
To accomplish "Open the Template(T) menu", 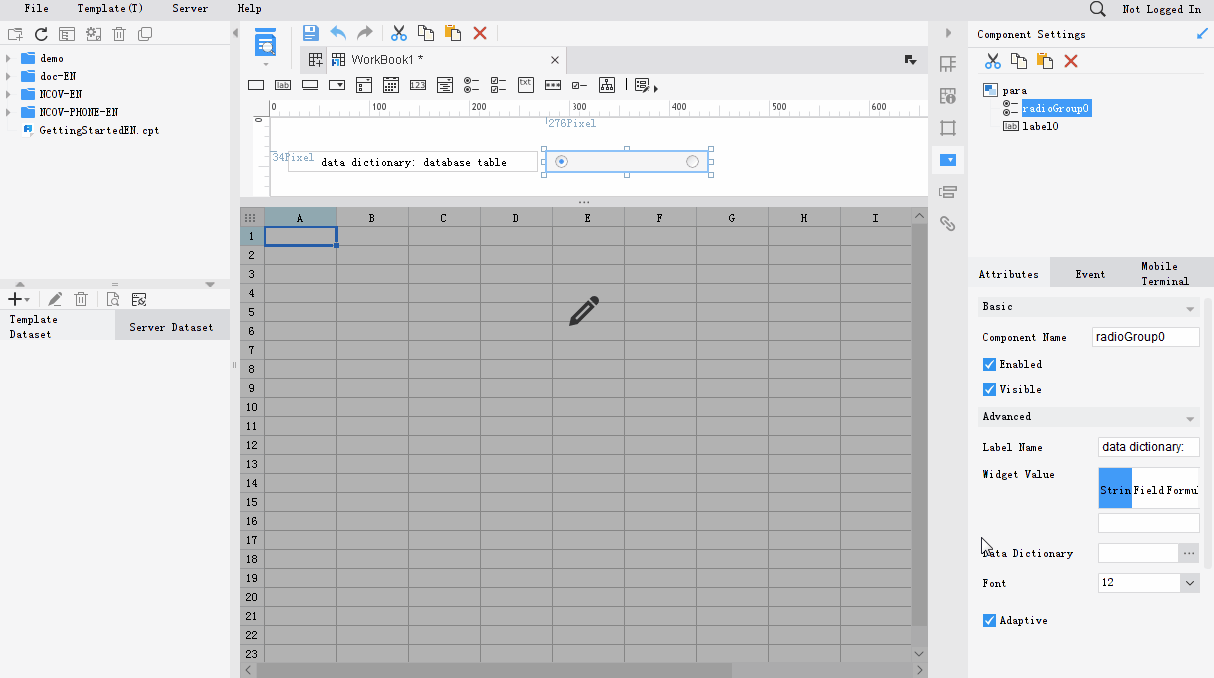I will pos(110,8).
